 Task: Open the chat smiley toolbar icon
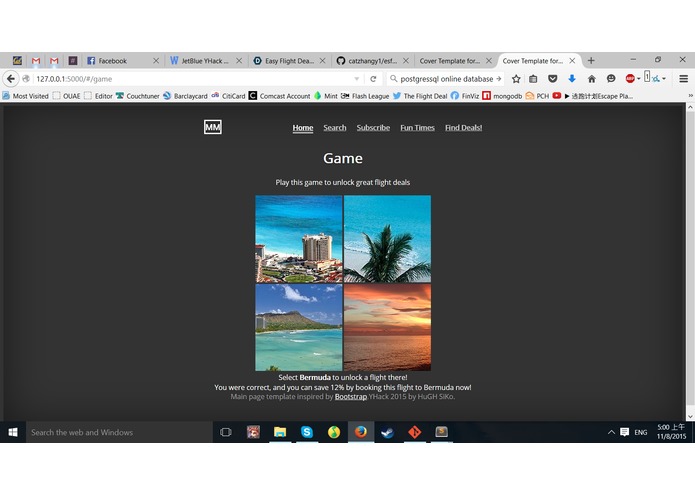[611, 79]
